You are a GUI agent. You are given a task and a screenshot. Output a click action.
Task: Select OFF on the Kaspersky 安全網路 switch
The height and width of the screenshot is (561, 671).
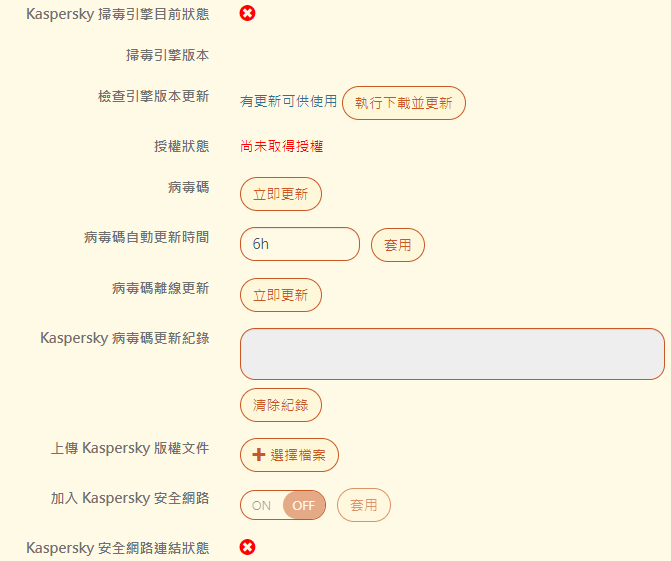[x=304, y=505]
